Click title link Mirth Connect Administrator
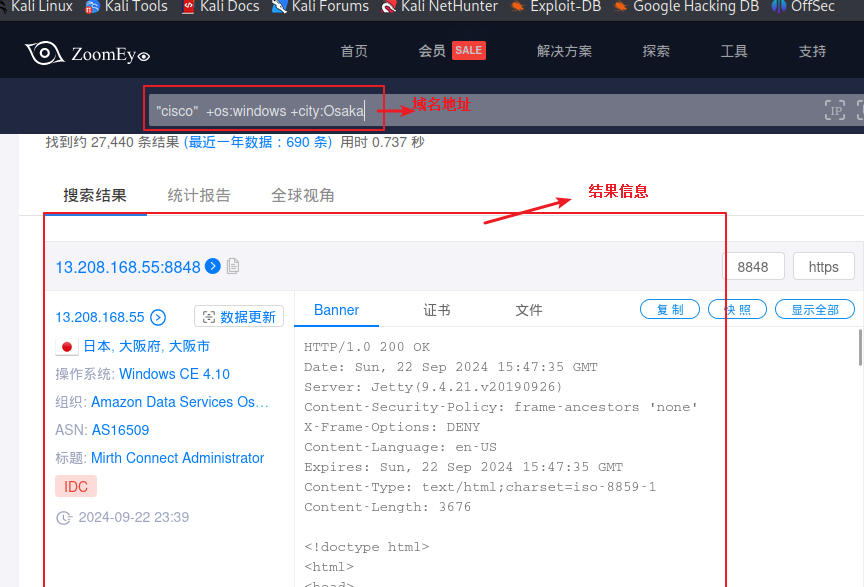Screen dimensions: 864x587 pos(177,458)
